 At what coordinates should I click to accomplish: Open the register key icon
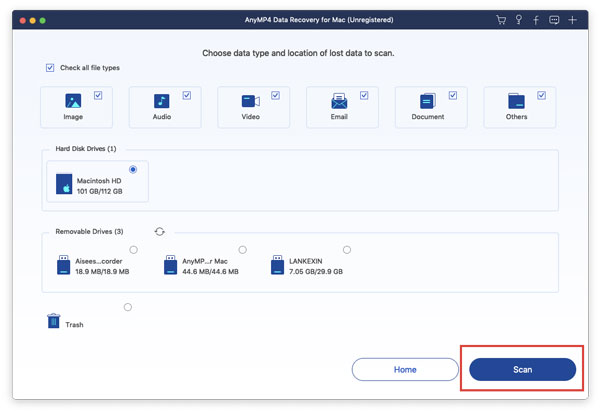(x=518, y=20)
